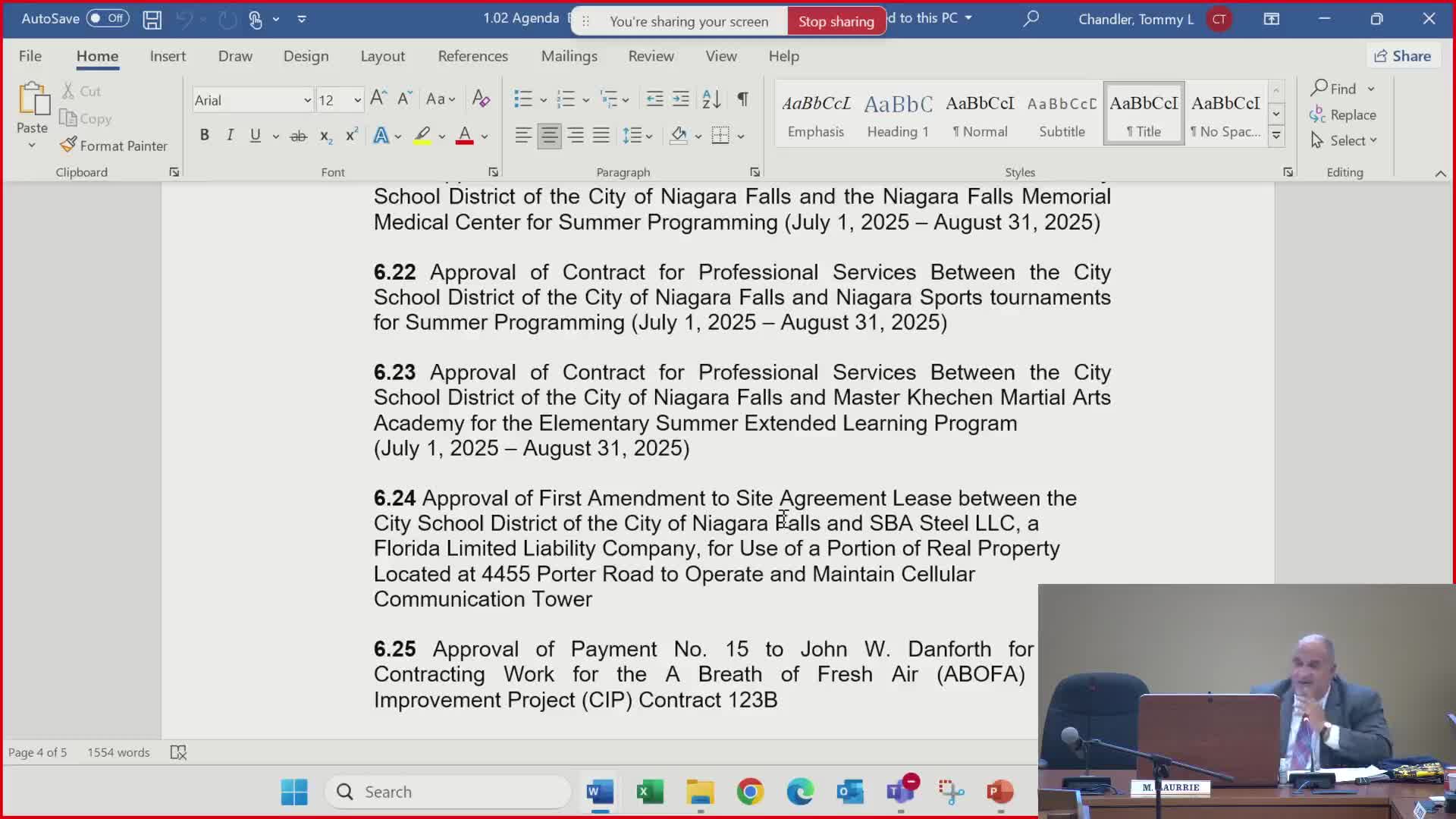Open the References ribbon tab
Image resolution: width=1456 pixels, height=819 pixels.
tap(472, 56)
